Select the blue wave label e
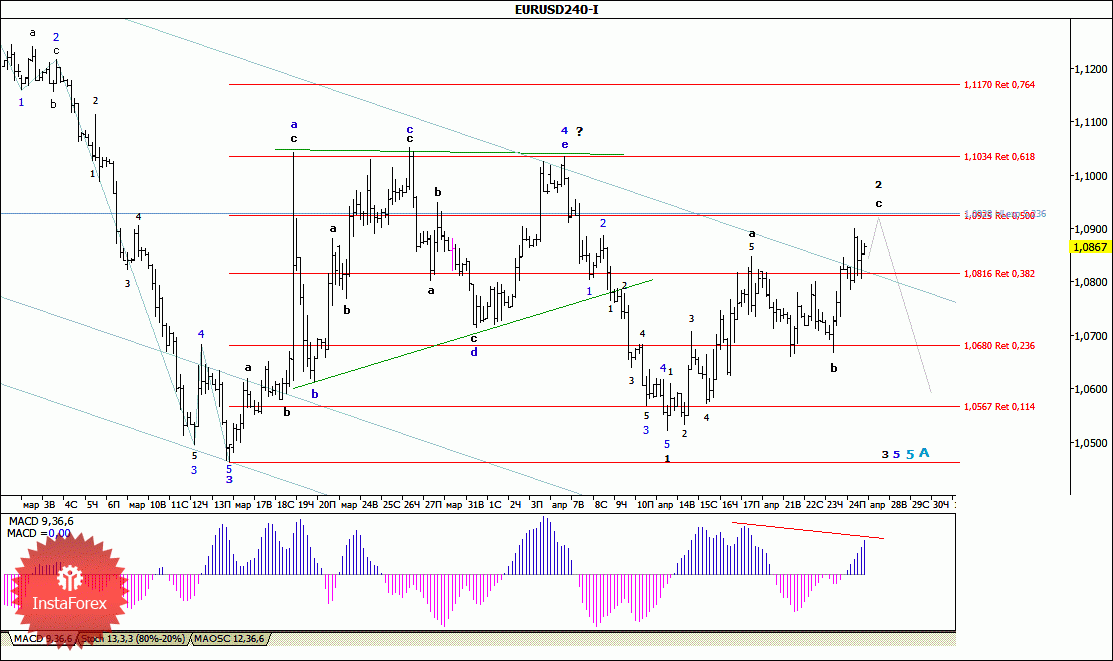Viewport: 1113px width, 661px height. tap(564, 144)
